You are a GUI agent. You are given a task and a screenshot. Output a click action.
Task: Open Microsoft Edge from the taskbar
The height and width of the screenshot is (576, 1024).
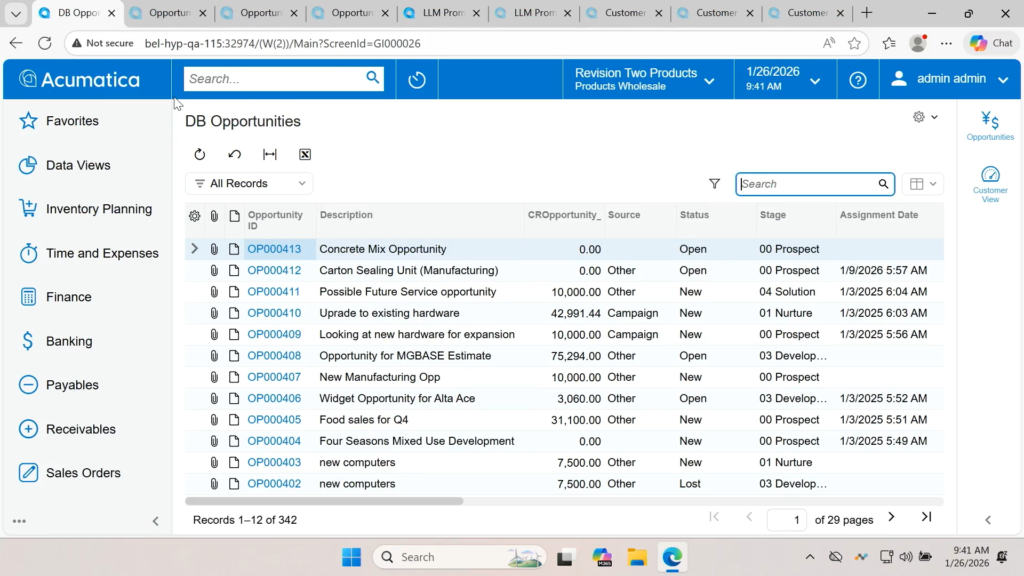(x=671, y=557)
